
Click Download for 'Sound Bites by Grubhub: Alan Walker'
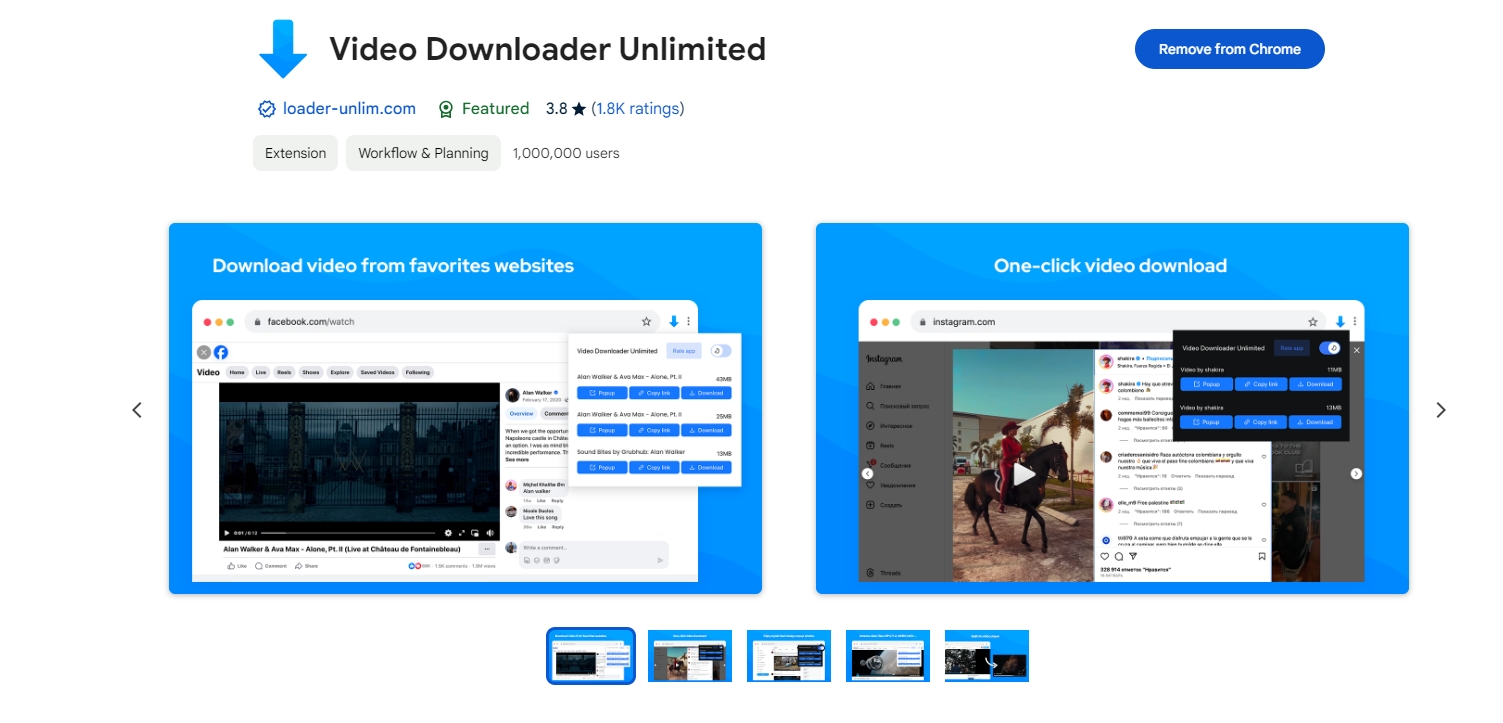tap(706, 467)
